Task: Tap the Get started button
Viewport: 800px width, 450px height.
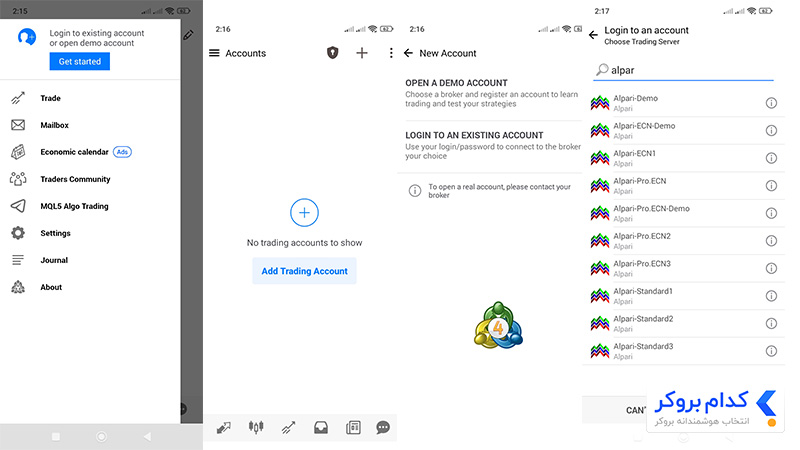Action: 80,61
